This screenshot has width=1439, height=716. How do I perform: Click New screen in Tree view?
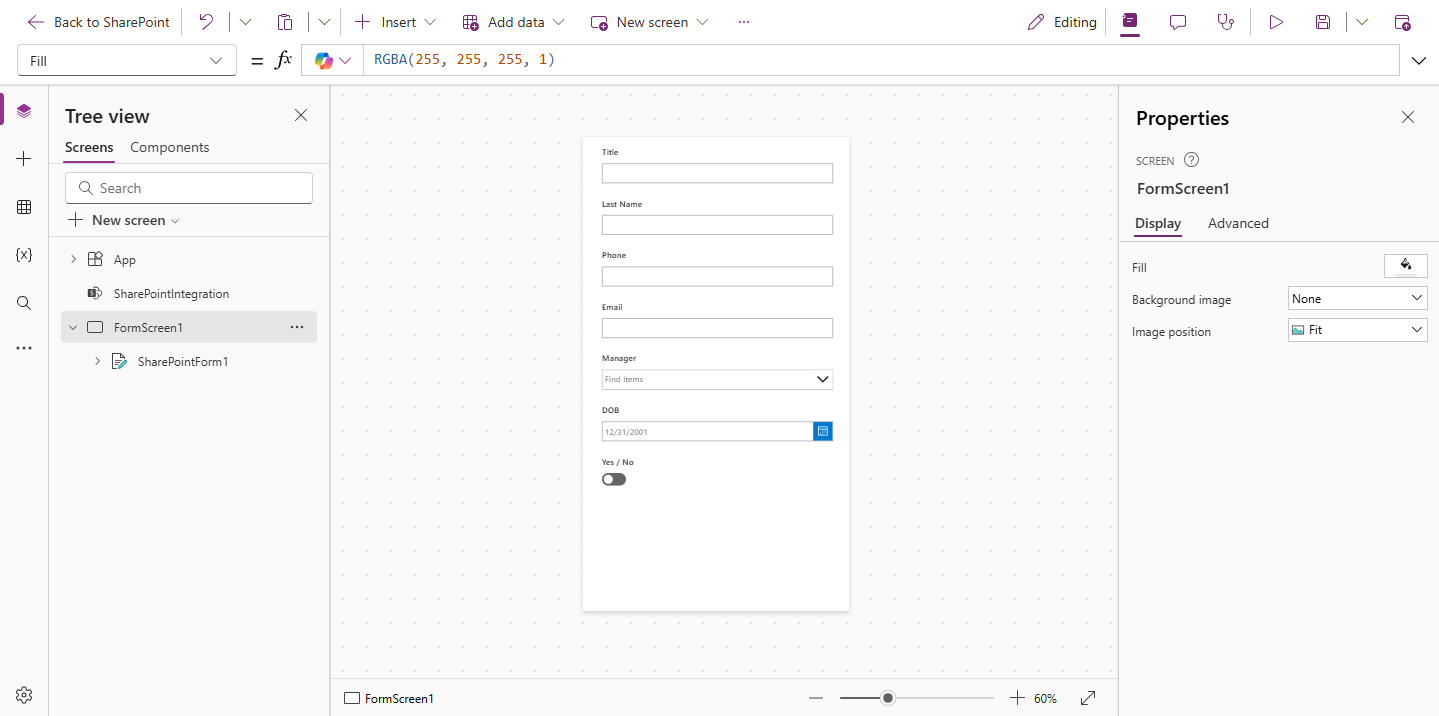[x=124, y=220]
